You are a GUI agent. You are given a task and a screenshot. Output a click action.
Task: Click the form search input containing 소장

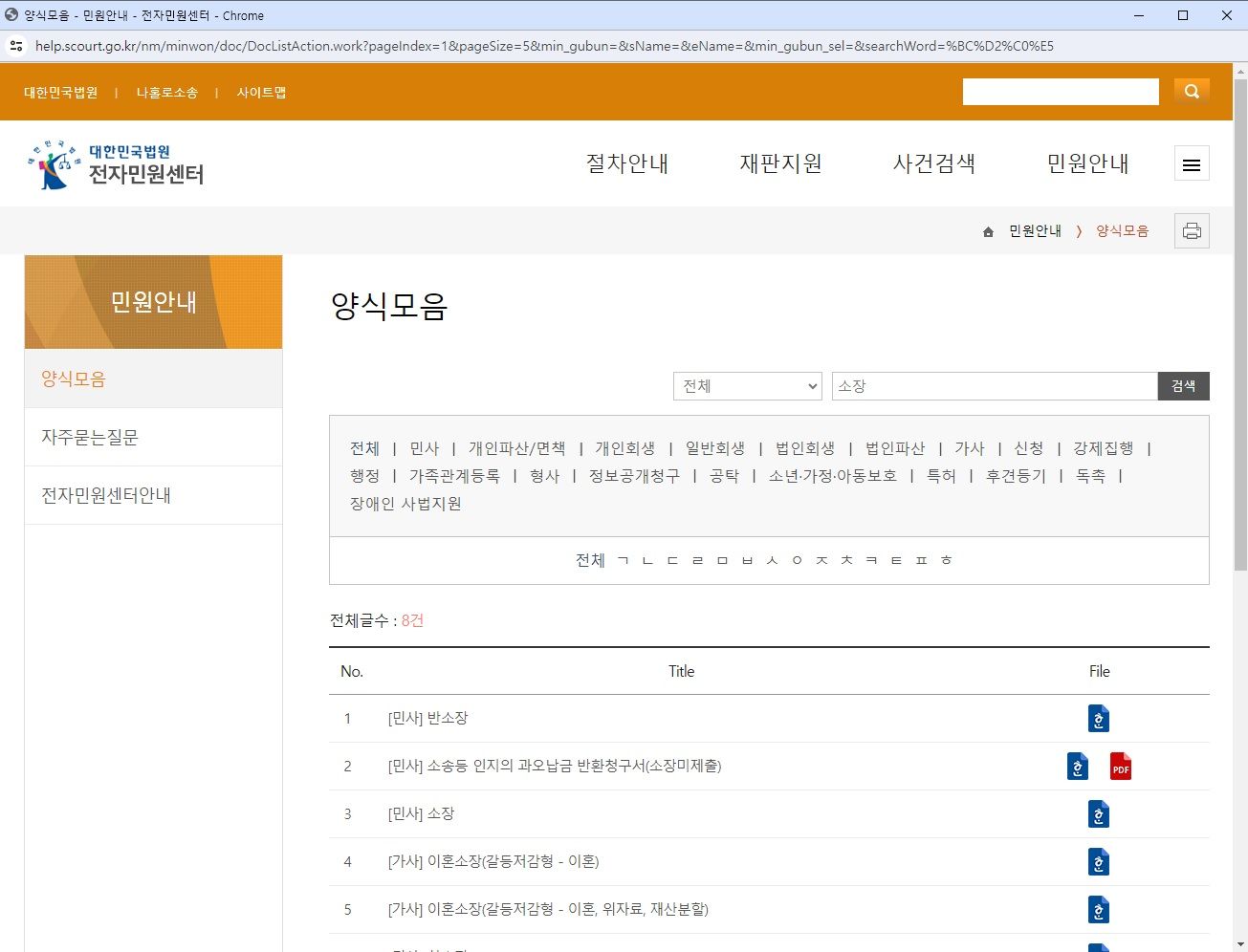994,386
